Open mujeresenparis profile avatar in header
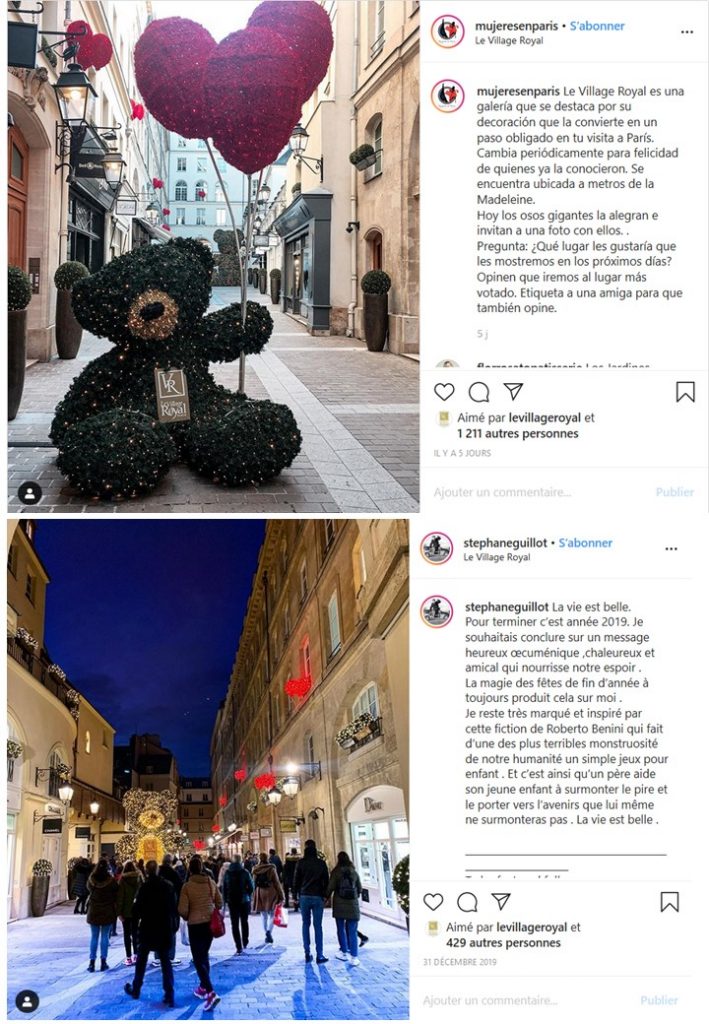This screenshot has width=709, height=1024. [x=448, y=31]
